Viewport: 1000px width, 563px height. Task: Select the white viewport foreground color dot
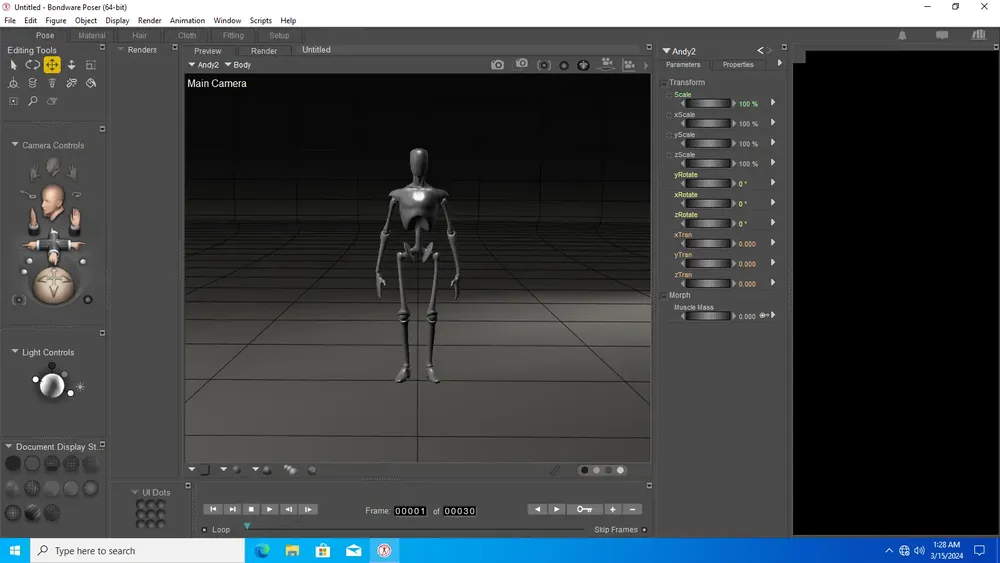pyautogui.click(x=620, y=471)
